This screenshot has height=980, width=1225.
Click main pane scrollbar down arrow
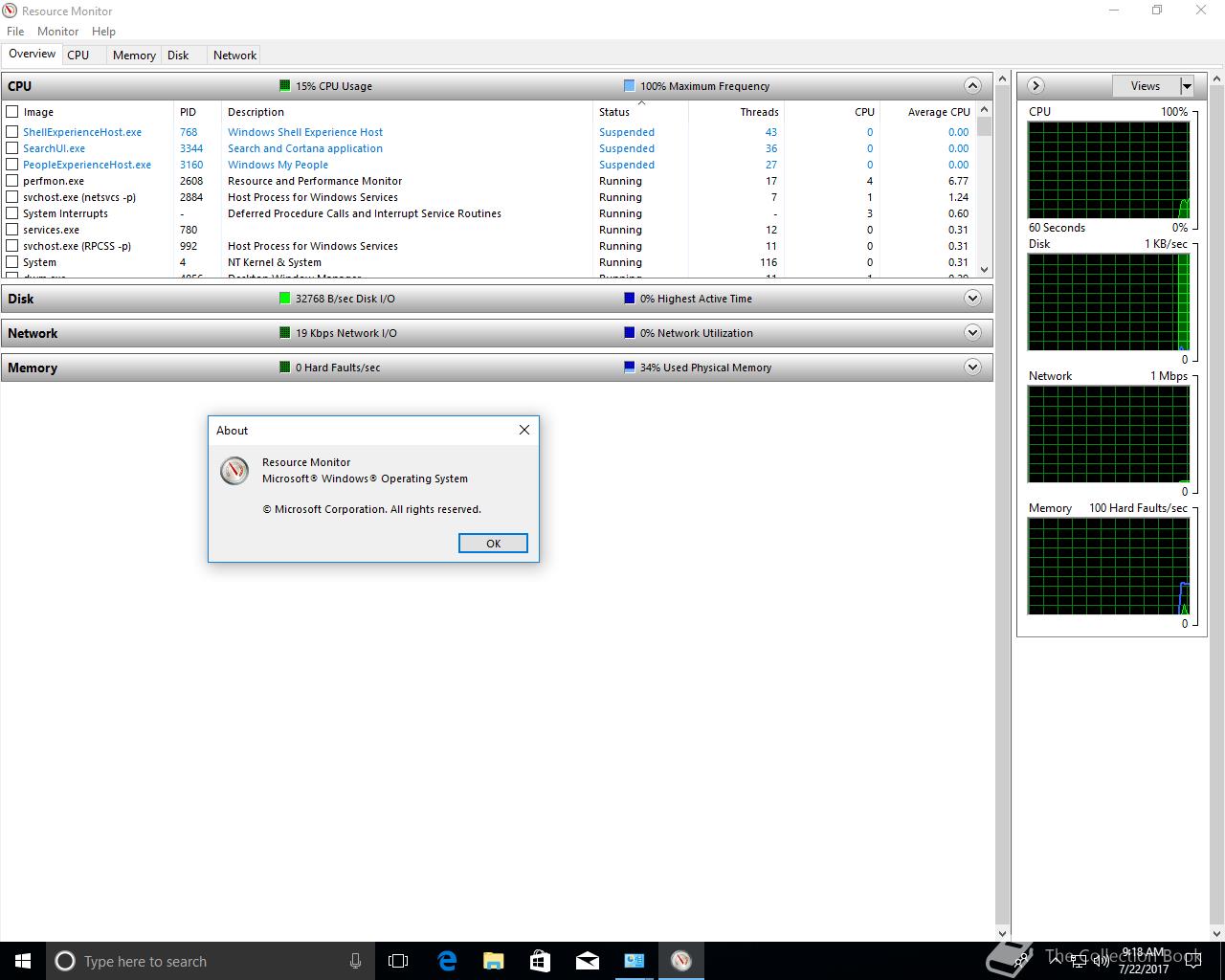(1002, 933)
